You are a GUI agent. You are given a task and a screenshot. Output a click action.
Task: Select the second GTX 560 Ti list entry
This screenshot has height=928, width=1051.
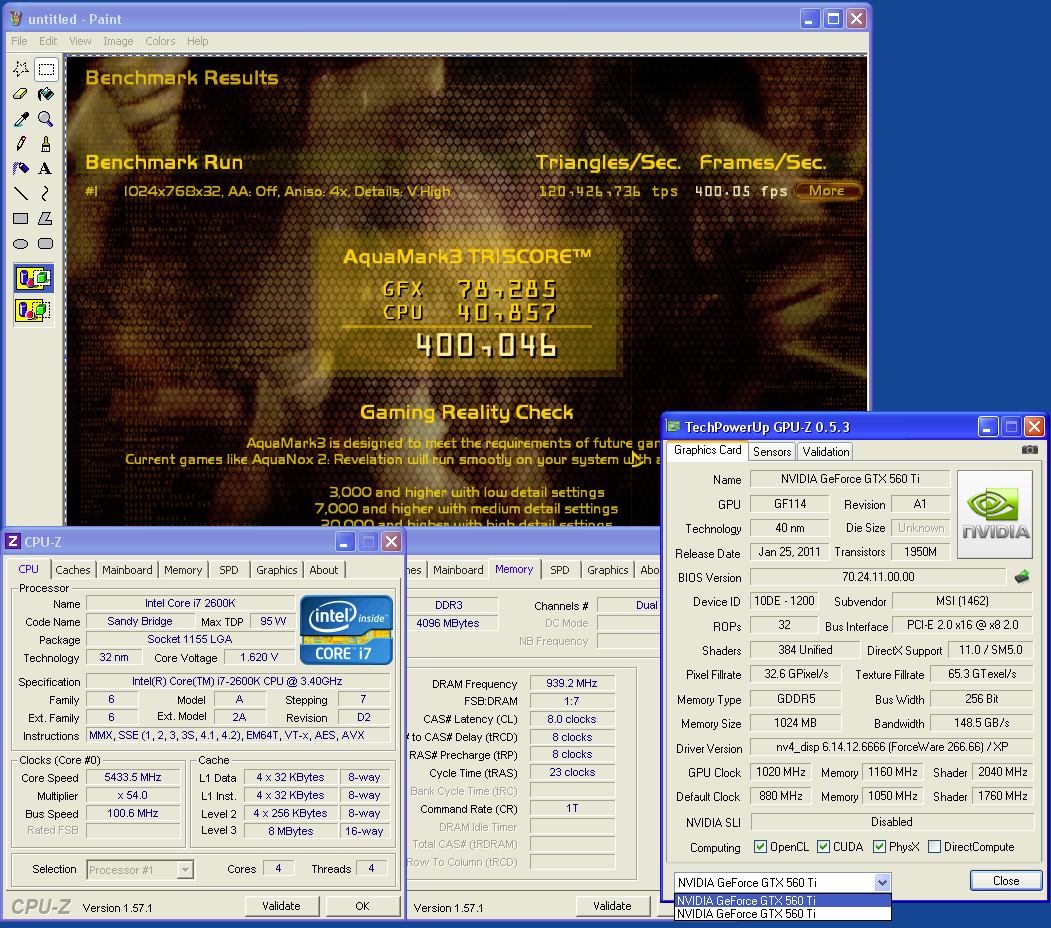[x=783, y=913]
